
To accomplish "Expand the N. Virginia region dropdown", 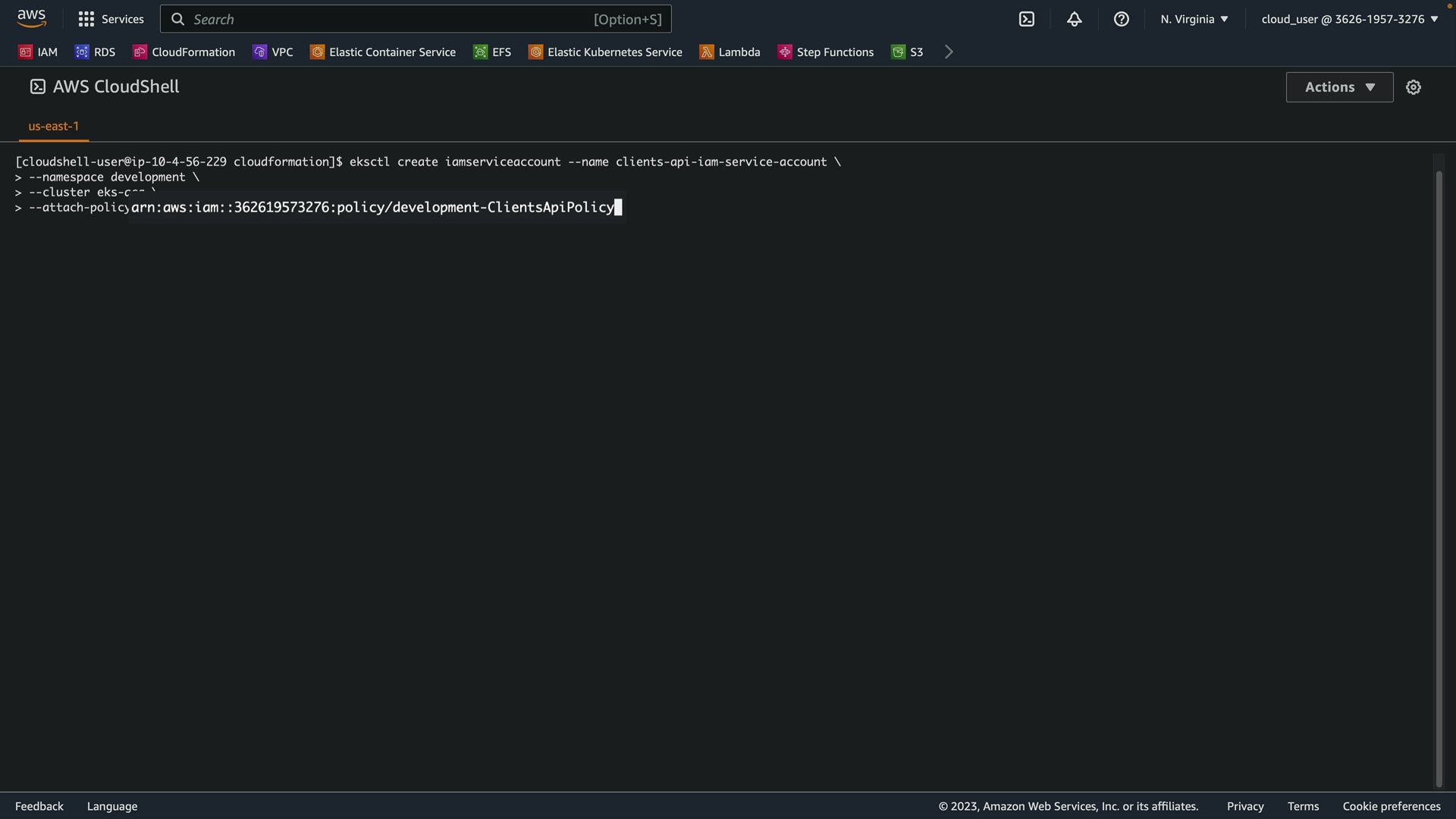I will click(x=1194, y=19).
